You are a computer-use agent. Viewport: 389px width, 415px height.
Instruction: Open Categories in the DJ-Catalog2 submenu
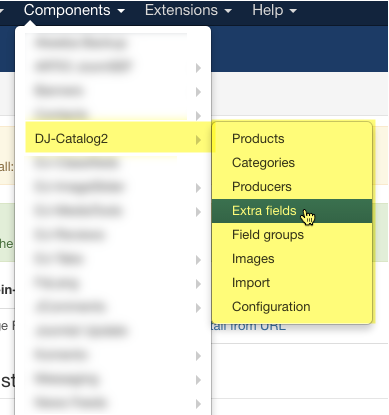292,163
